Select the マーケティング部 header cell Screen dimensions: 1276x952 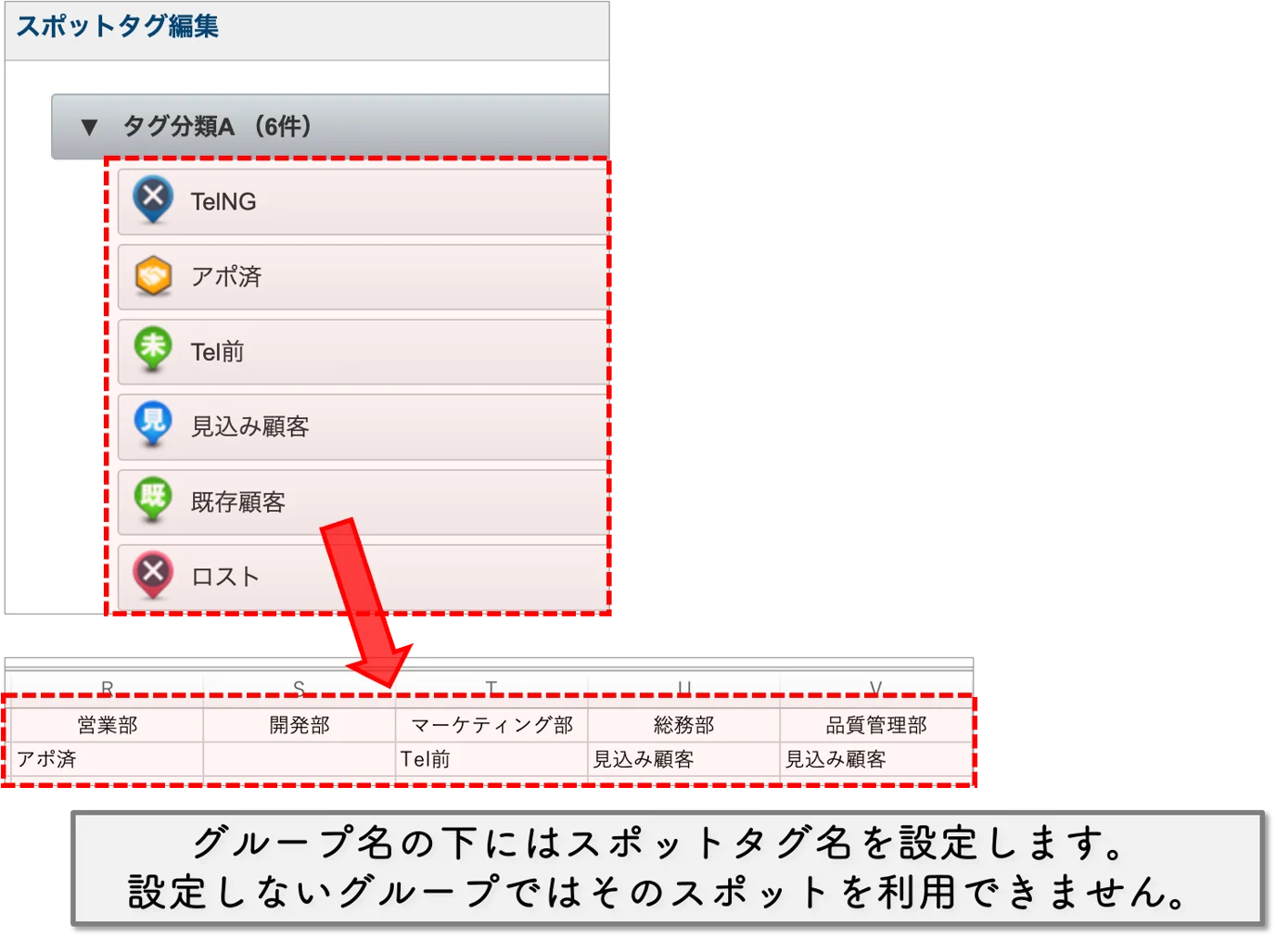tap(491, 725)
